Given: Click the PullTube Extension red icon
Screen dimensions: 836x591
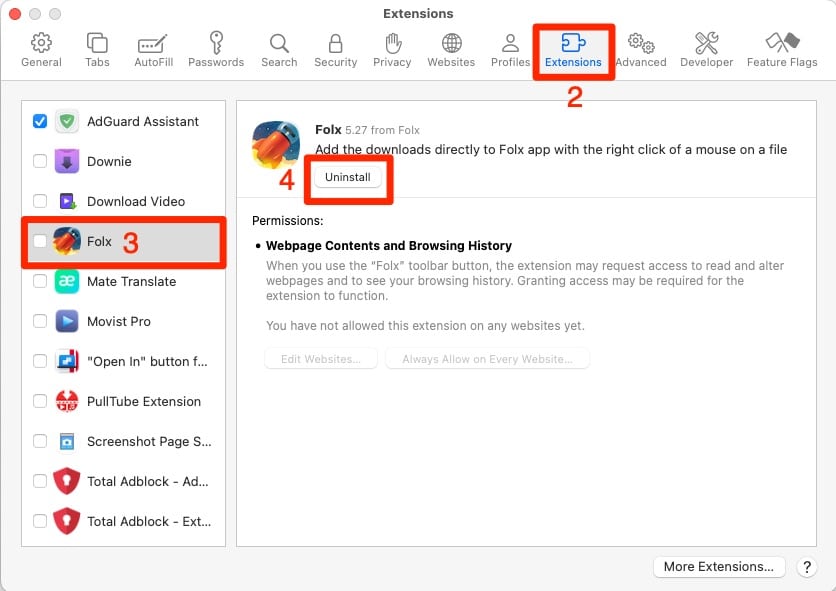Looking at the screenshot, I should pyautogui.click(x=67, y=401).
